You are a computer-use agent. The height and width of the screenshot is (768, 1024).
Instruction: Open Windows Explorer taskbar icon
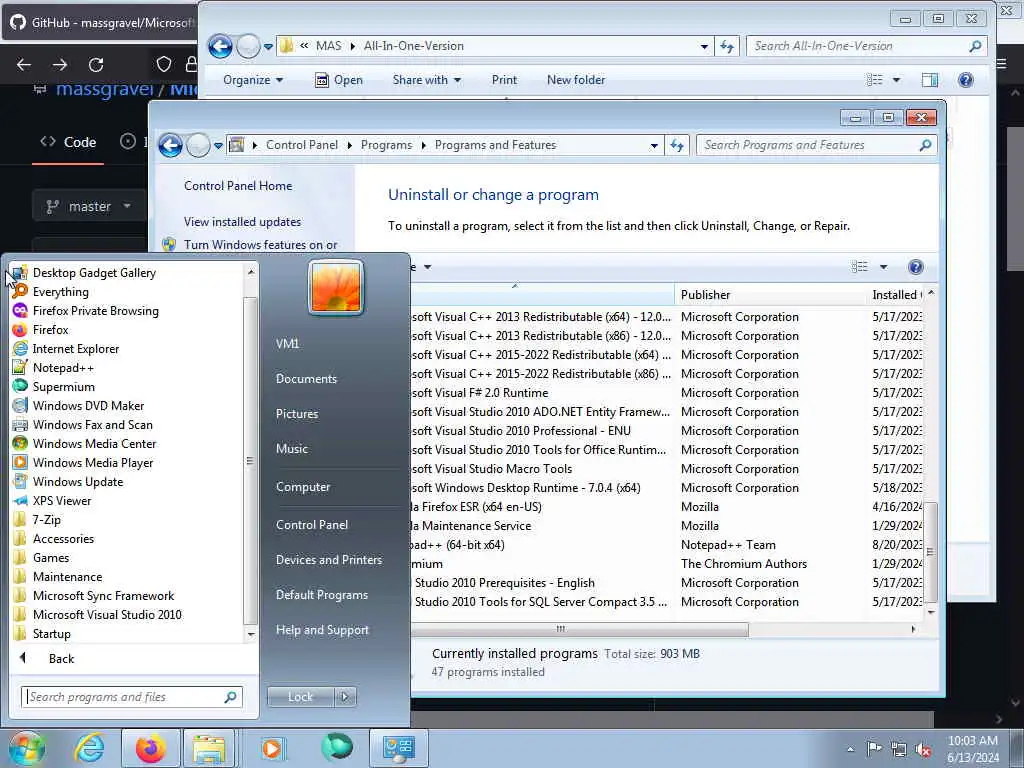(x=209, y=748)
